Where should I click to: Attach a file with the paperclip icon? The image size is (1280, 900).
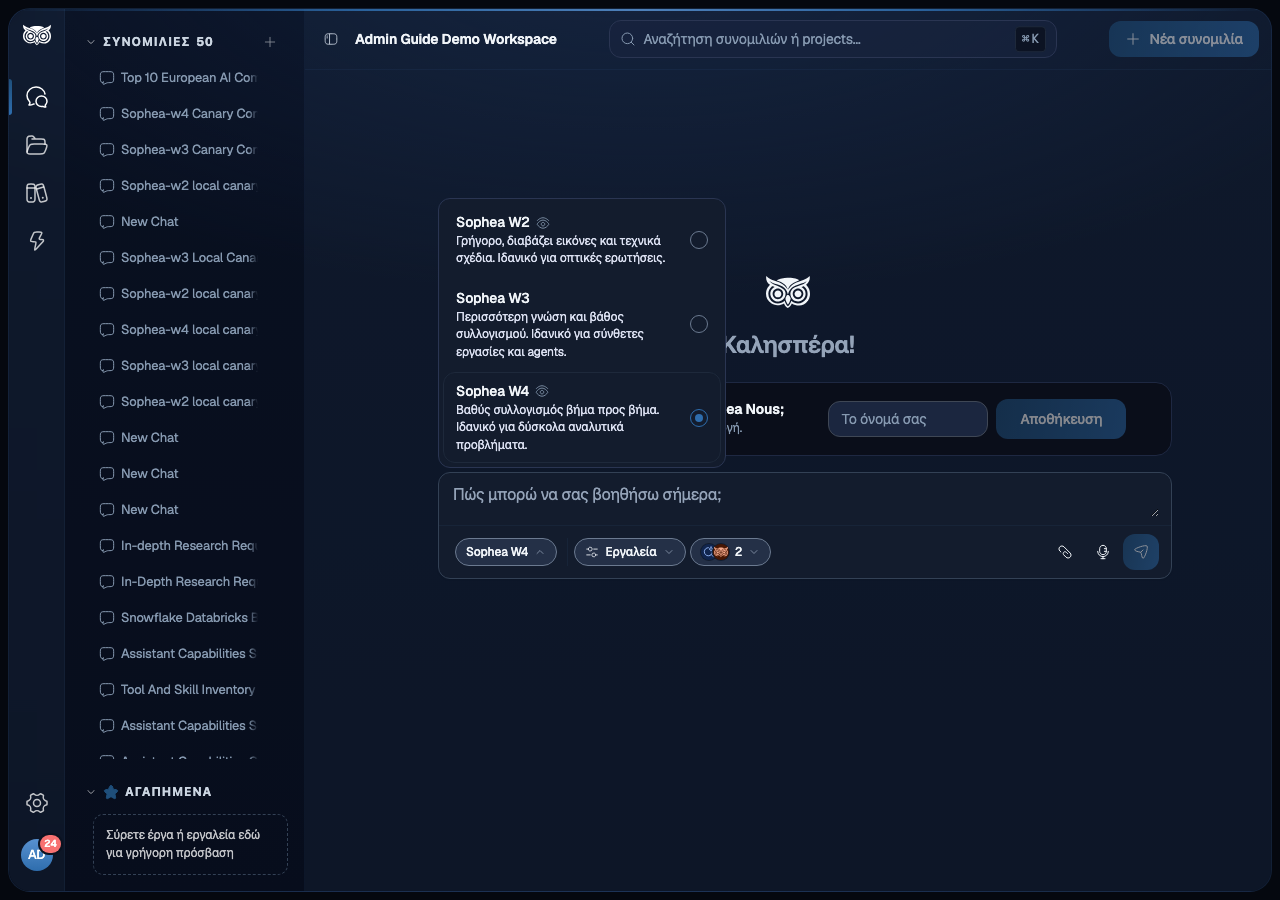tap(1065, 552)
